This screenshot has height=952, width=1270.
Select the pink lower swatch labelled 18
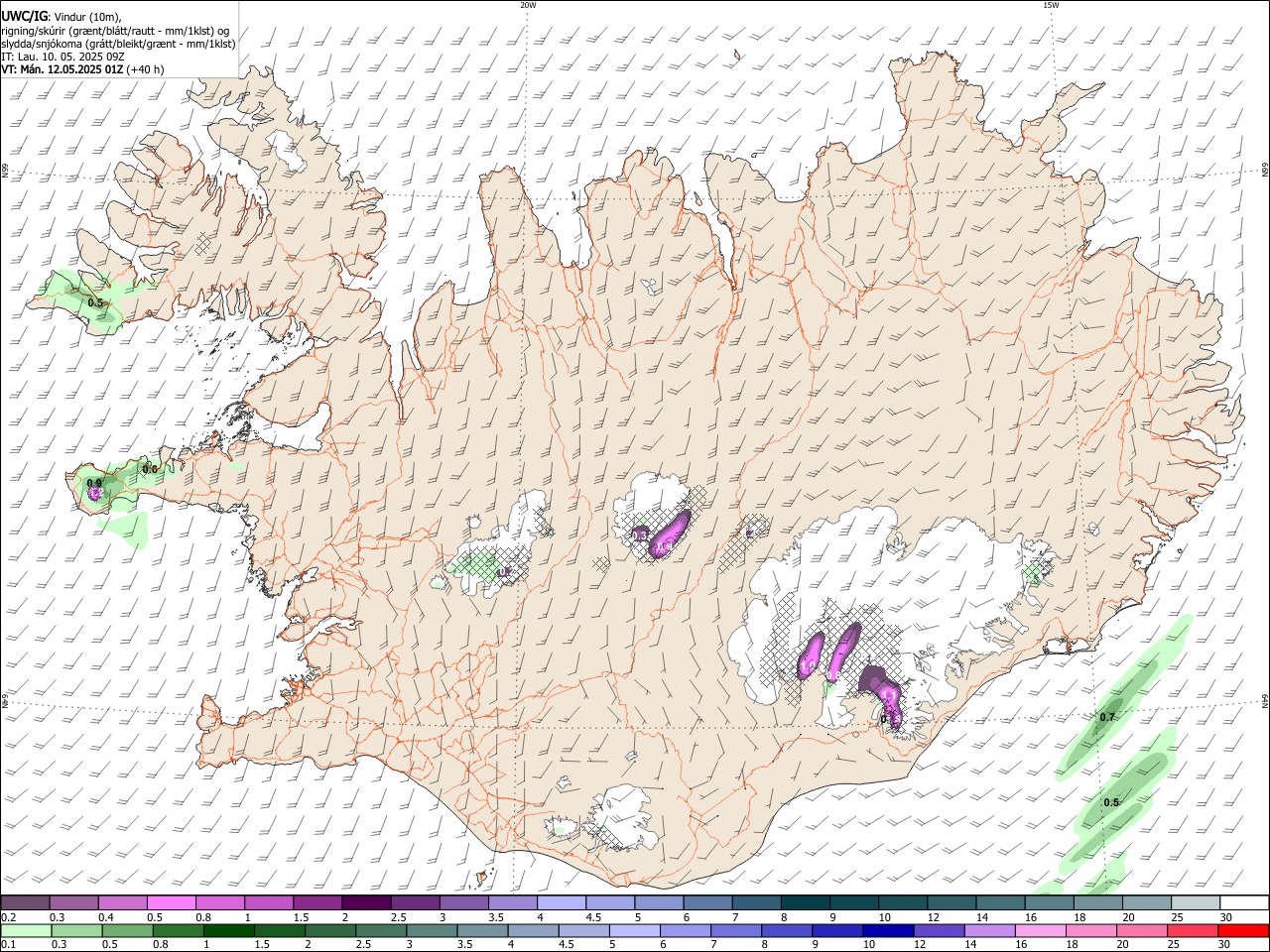pyautogui.click(x=1091, y=930)
